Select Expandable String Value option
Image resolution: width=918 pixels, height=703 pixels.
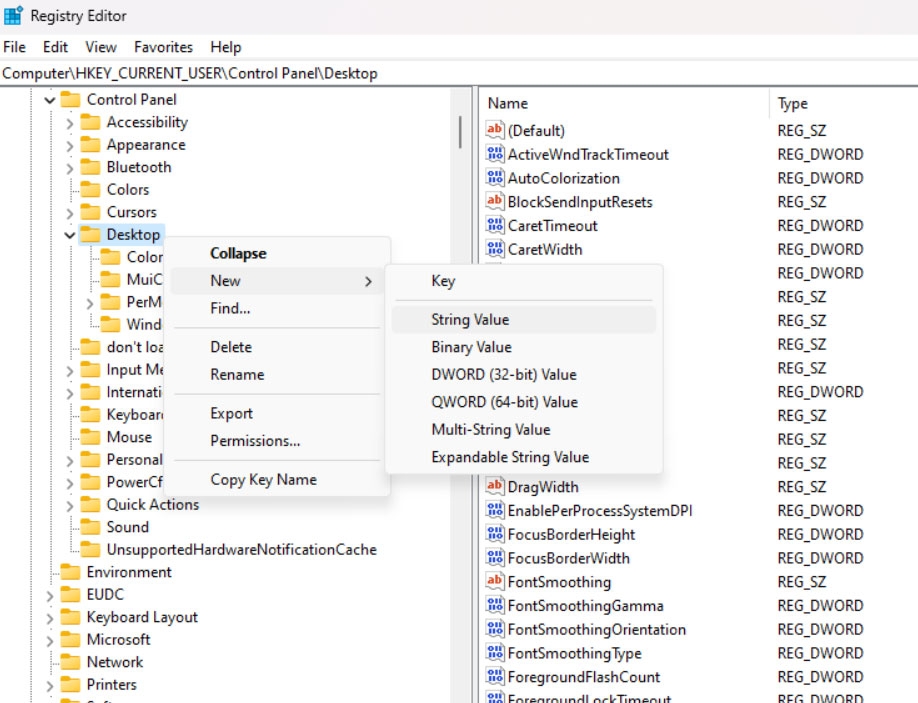tap(524, 457)
